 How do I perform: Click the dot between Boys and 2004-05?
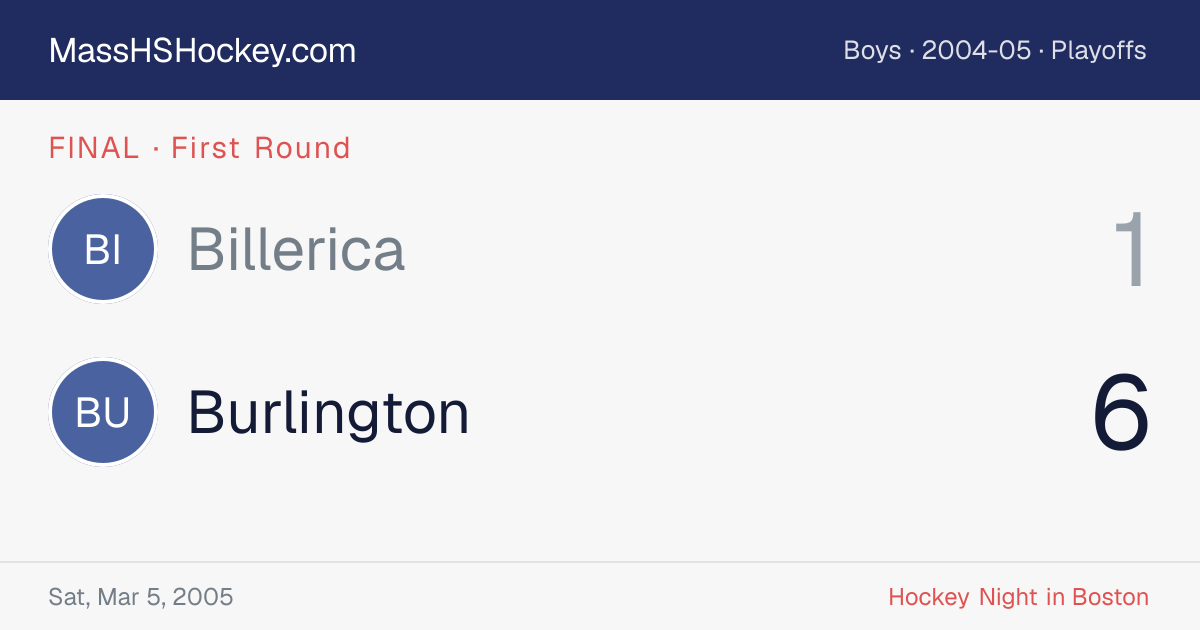point(912,51)
